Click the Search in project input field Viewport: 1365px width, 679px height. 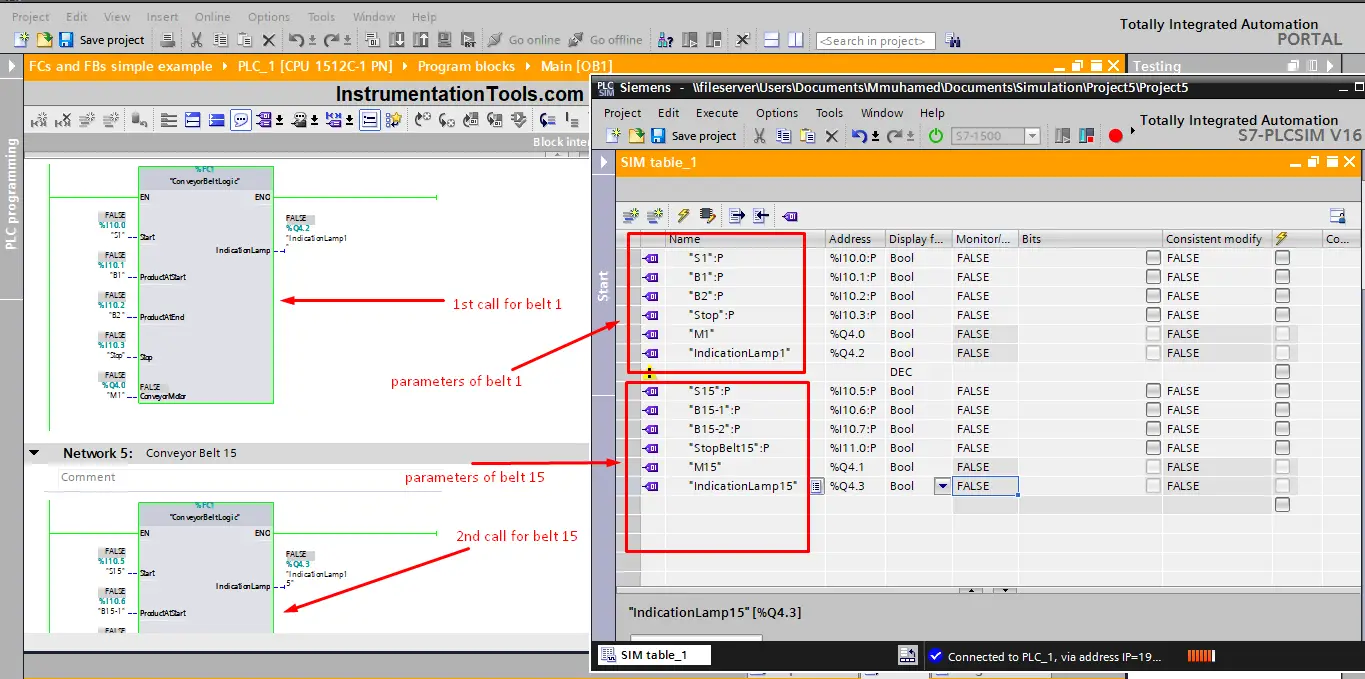click(x=876, y=41)
